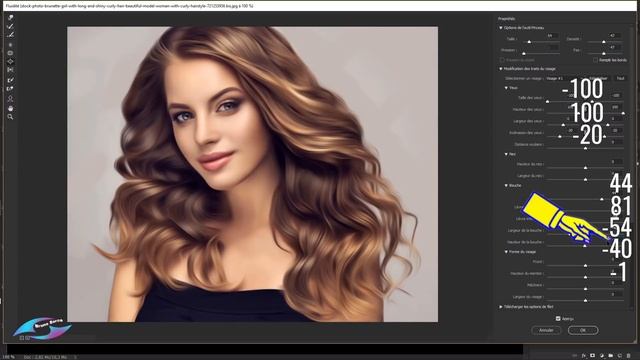640x360 pixels.
Task: Click the zoom percentage field in the Photoshop status bar
Action: pos(9,357)
